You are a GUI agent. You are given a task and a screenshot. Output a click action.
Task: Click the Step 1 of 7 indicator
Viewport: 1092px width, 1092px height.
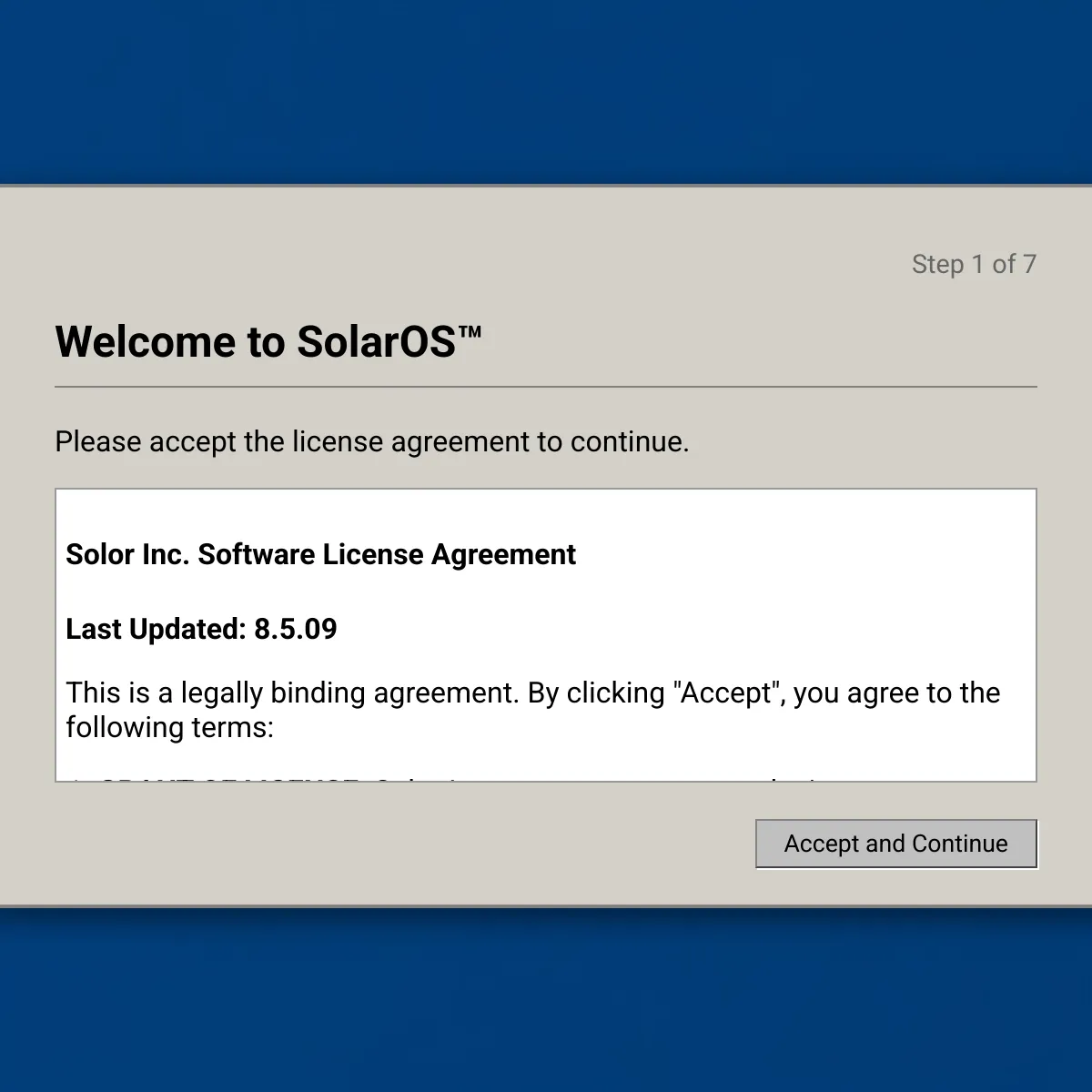pyautogui.click(x=974, y=264)
